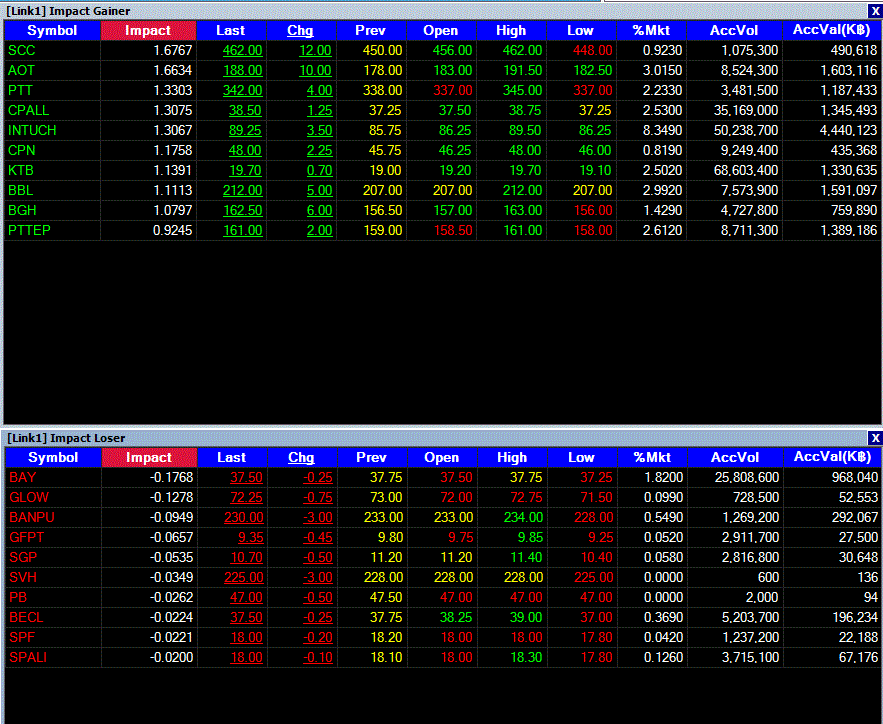Select the CPALL symbol

(29, 110)
